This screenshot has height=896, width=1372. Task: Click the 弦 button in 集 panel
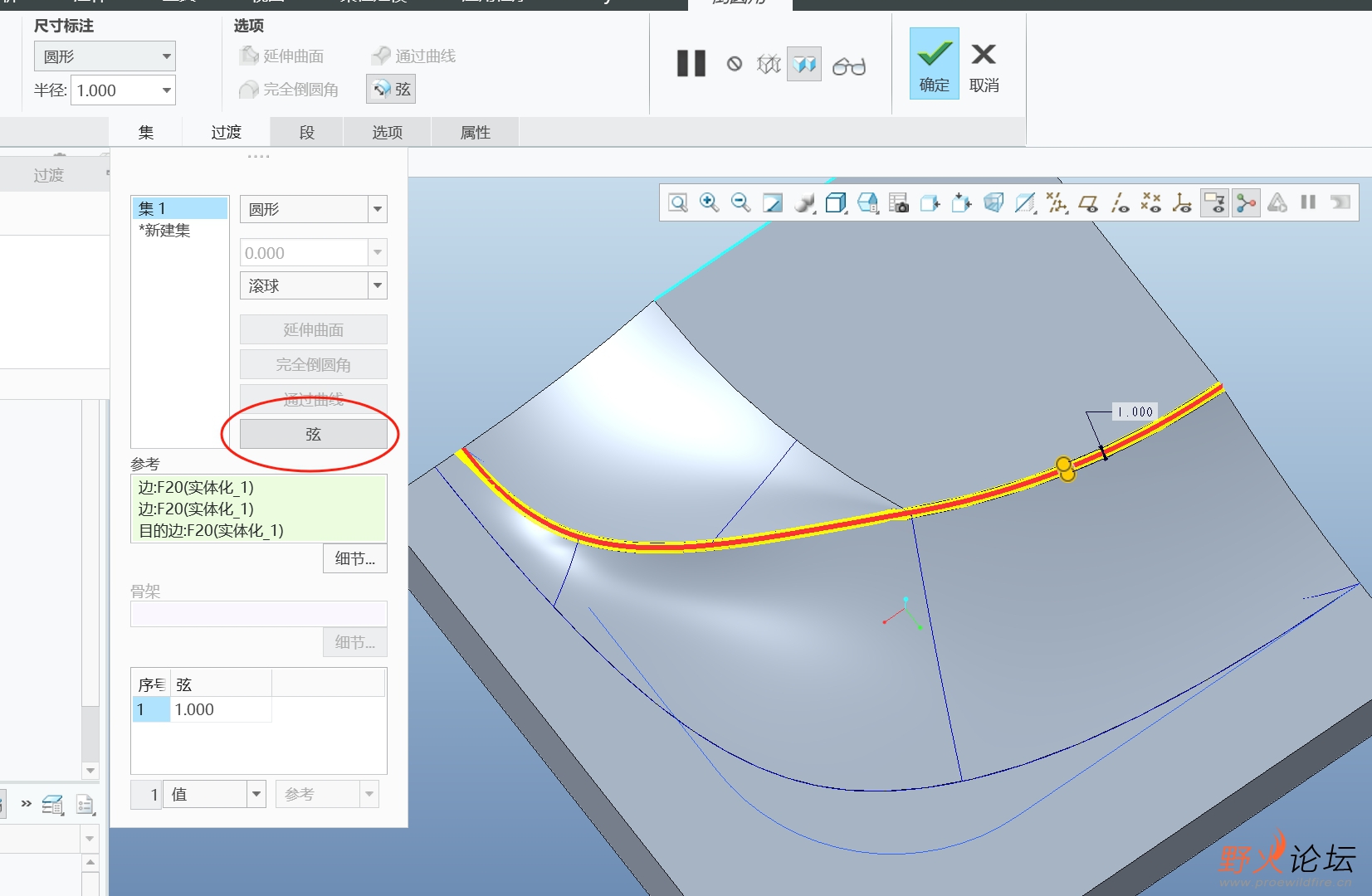click(x=314, y=434)
